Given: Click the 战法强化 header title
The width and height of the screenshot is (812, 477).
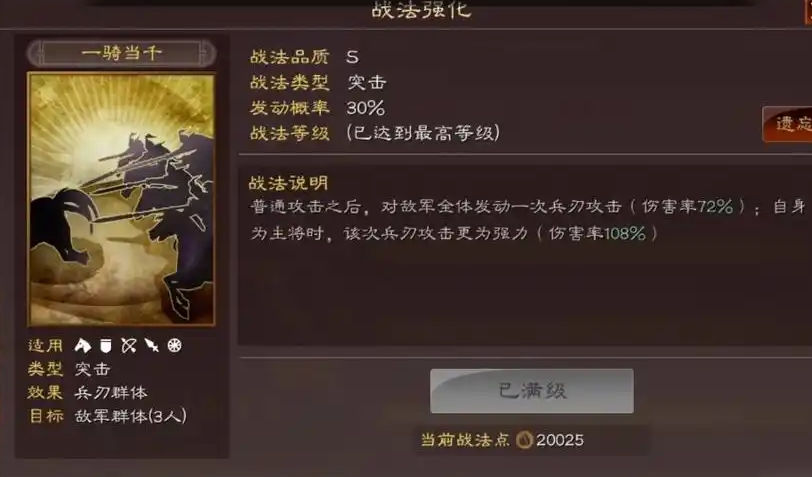Looking at the screenshot, I should tap(421, 9).
